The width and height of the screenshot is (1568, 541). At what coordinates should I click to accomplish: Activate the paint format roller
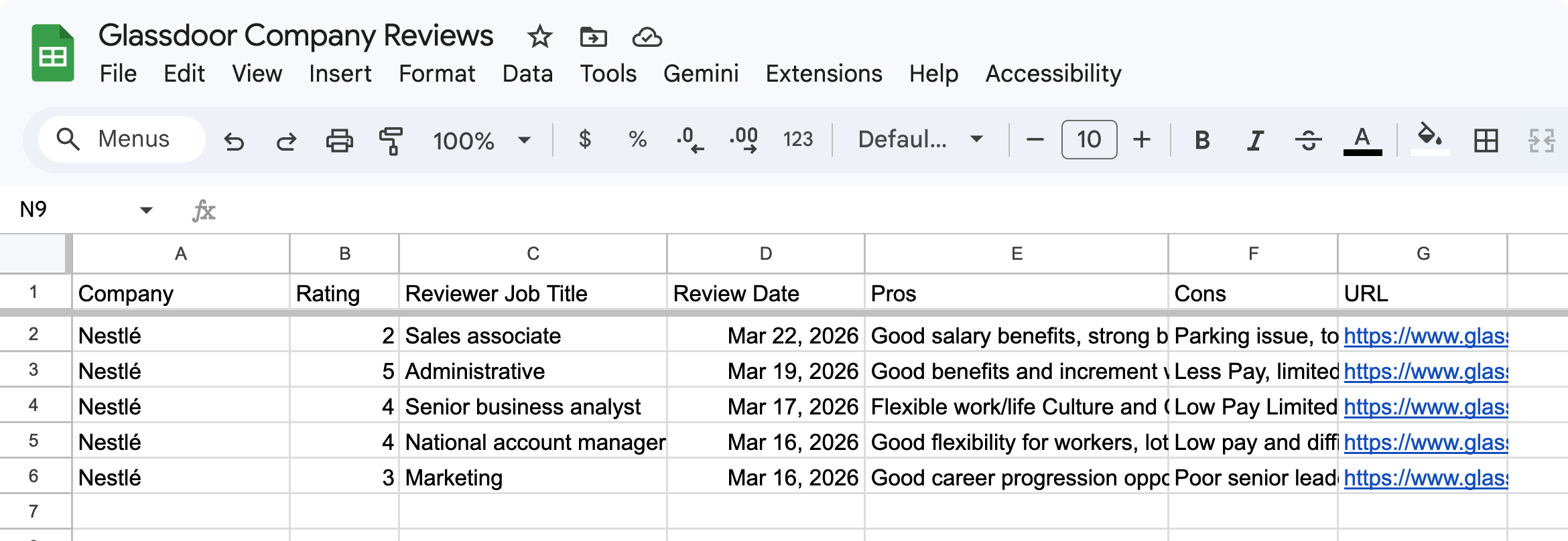click(391, 141)
